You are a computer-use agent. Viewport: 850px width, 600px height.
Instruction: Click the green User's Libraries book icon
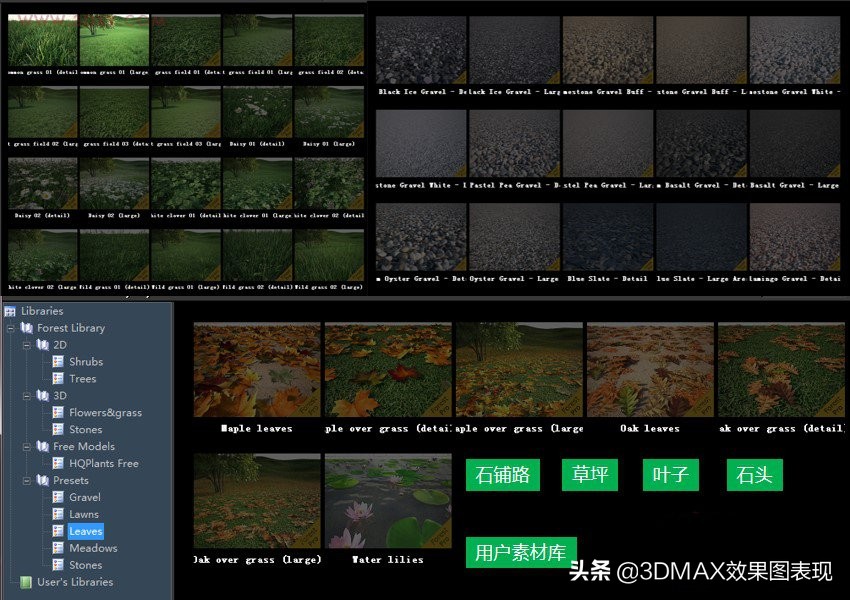(x=26, y=582)
